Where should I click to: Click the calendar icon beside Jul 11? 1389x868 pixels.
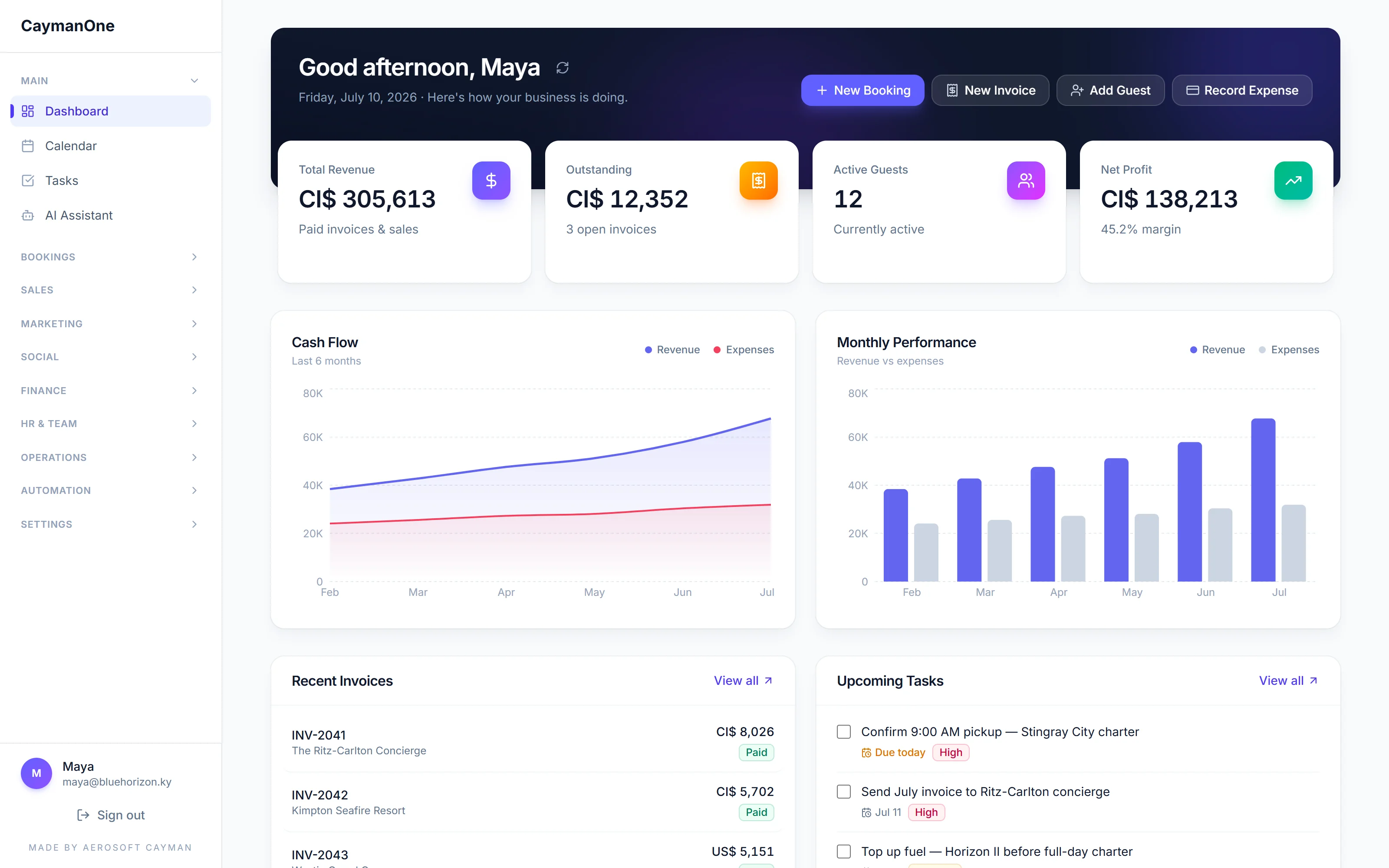tap(866, 812)
